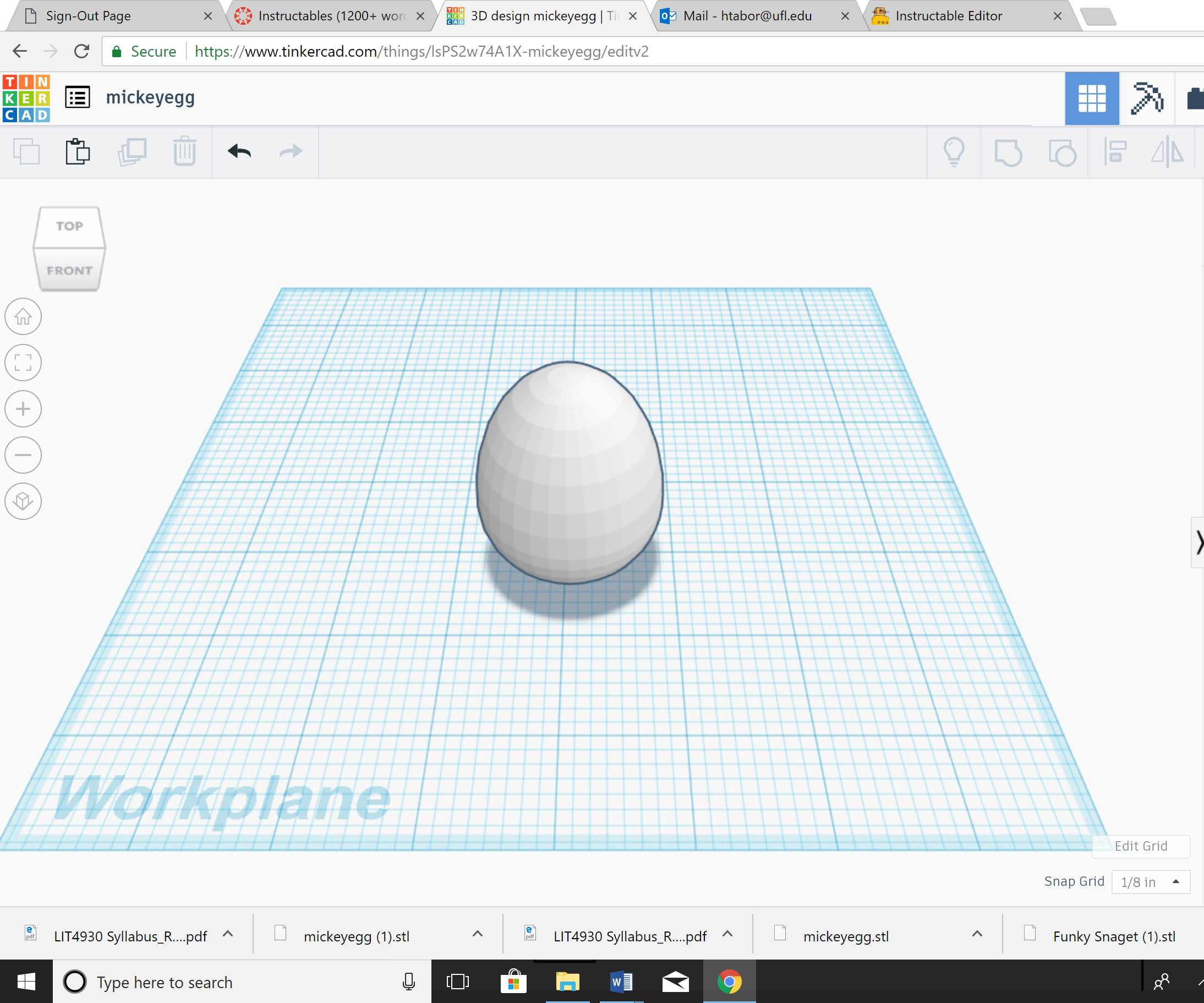Screen dimensions: 1204x1003
Task: Select the Group tool
Action: pos(1008,152)
